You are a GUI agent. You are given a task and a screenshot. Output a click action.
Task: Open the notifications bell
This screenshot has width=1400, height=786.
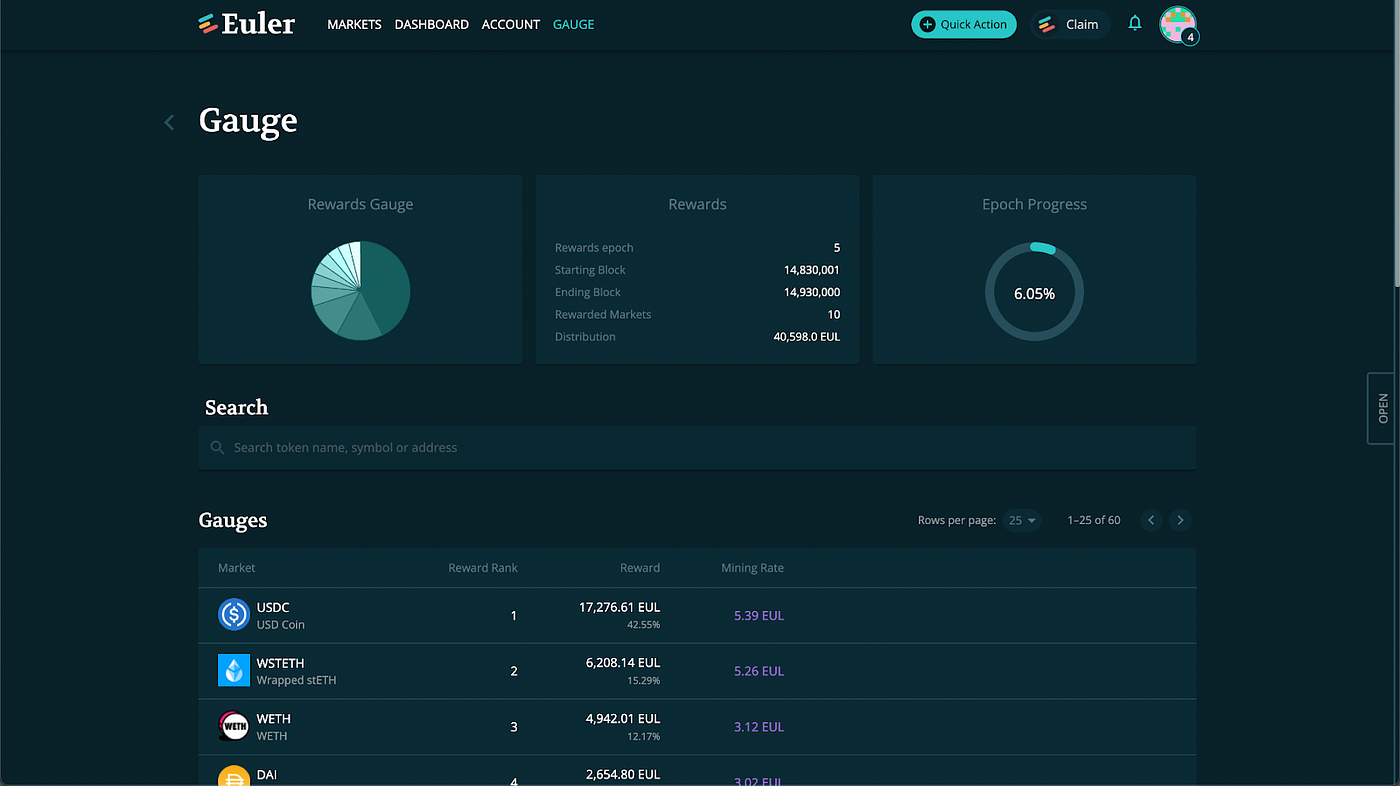tap(1135, 23)
